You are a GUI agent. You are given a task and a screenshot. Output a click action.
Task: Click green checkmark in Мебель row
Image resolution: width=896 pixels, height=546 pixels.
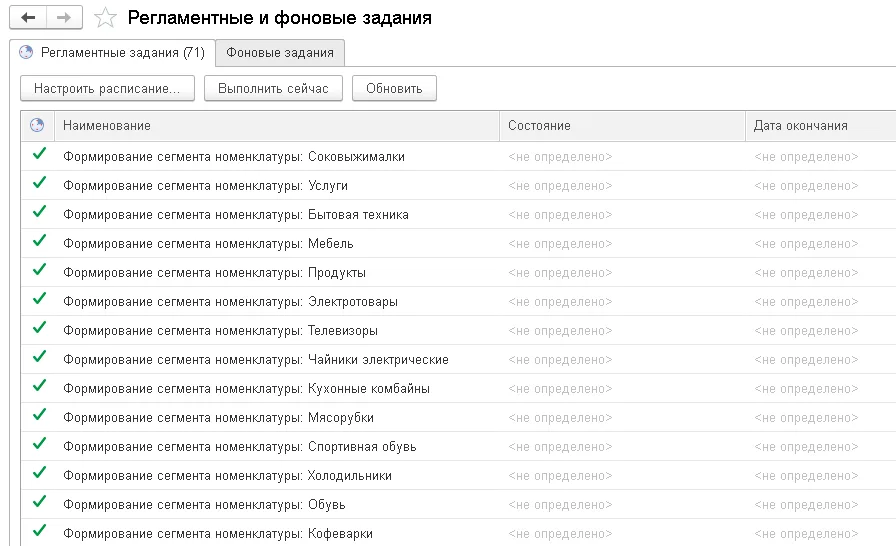coord(39,241)
